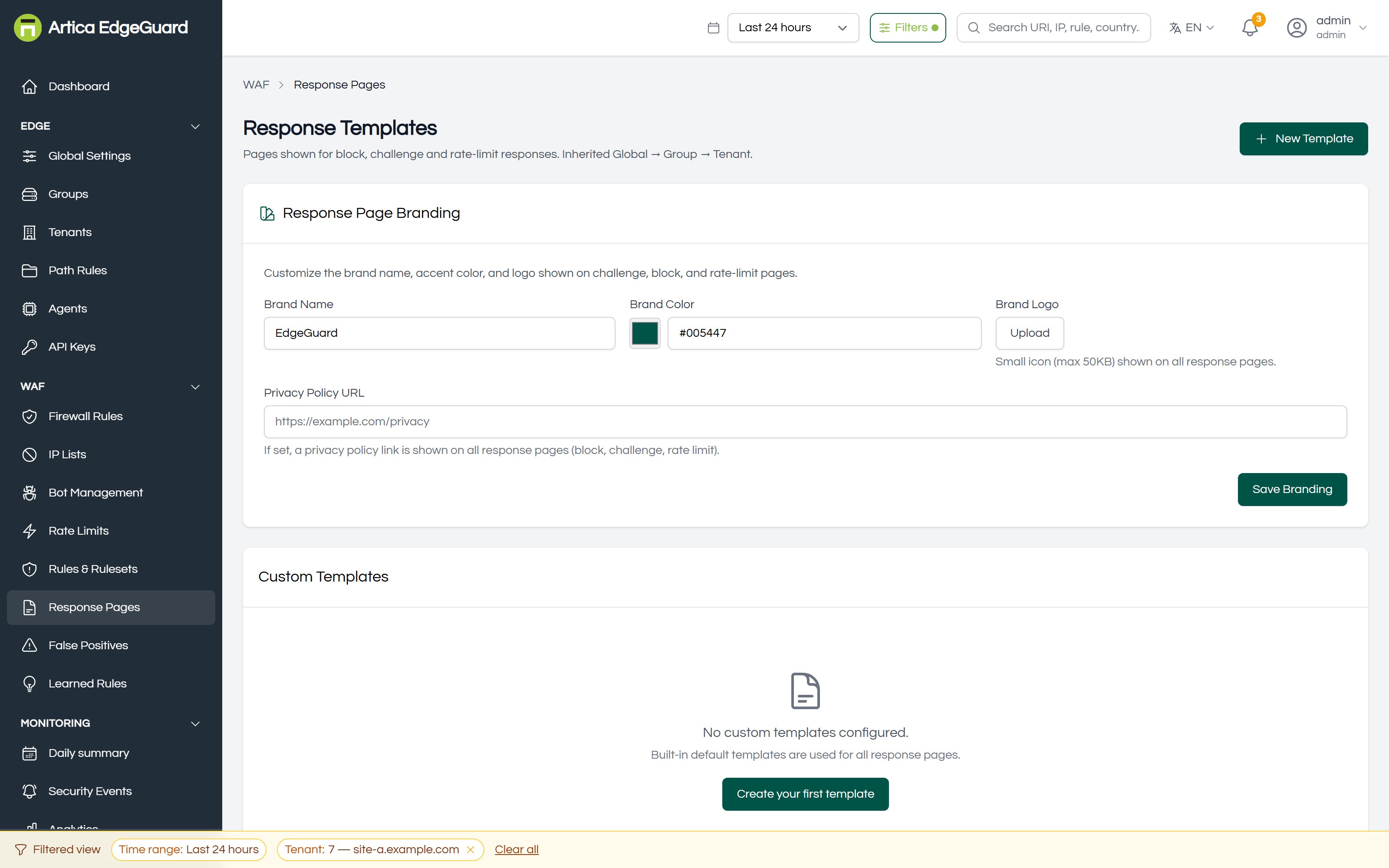This screenshot has height=868, width=1389.
Task: Click the WAF breadcrumb link
Action: pos(256,85)
